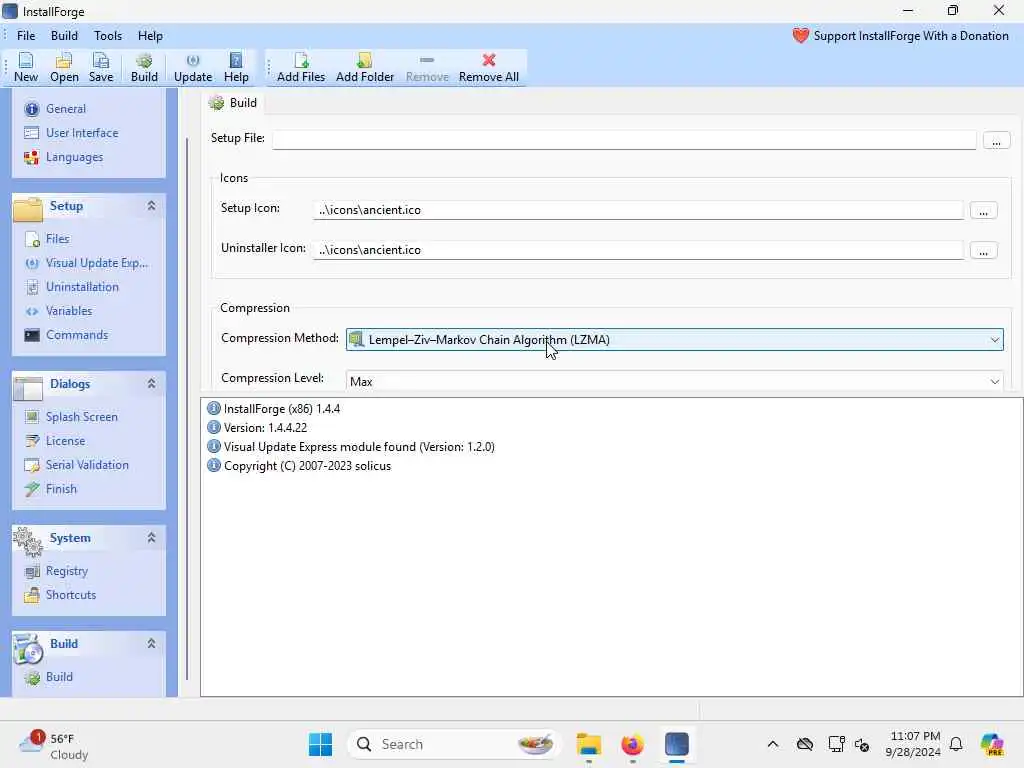Click the taskbar Search box
1024x768 pixels.
[x=455, y=744]
